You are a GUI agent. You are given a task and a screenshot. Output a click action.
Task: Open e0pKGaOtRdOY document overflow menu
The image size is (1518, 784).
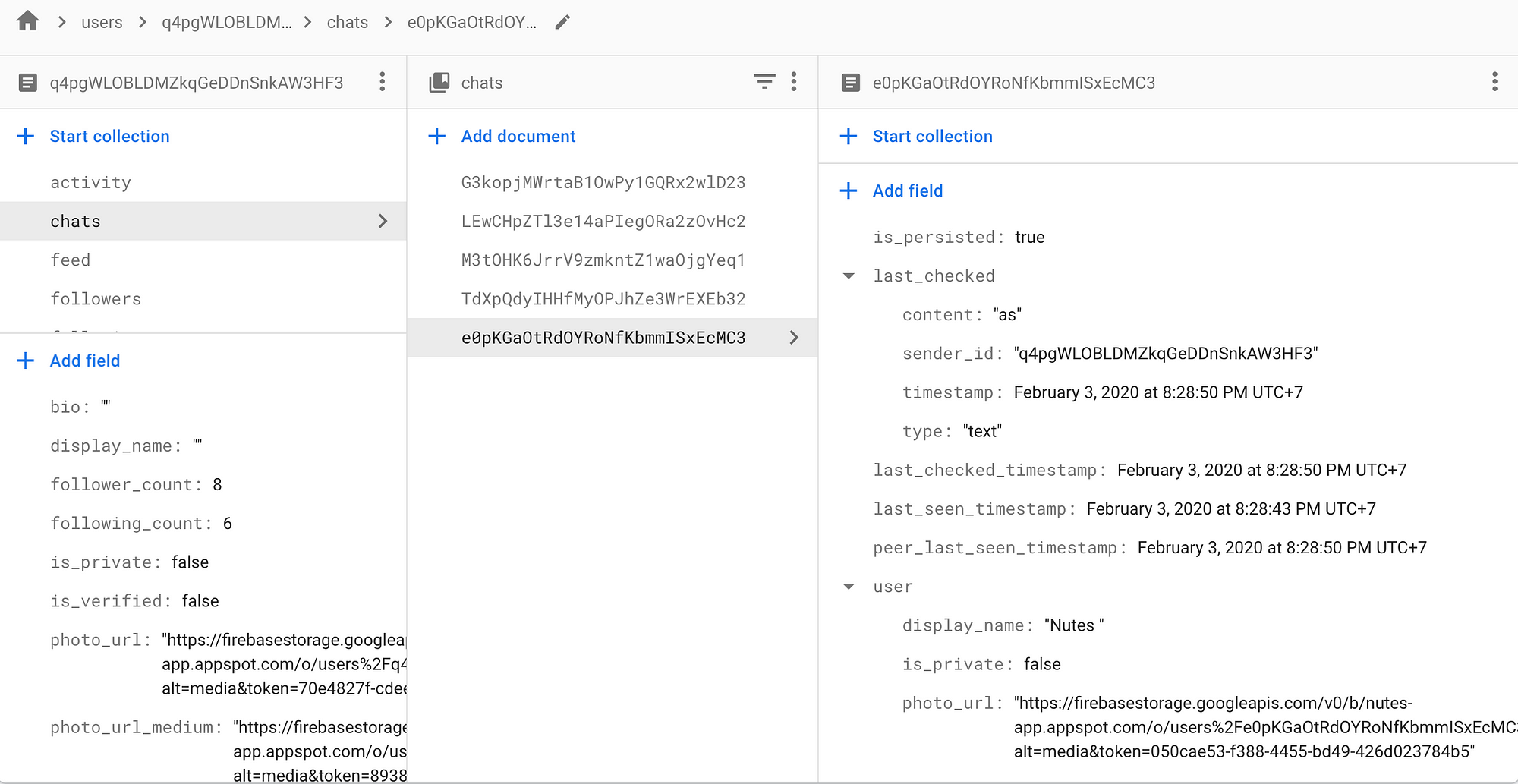[1494, 82]
